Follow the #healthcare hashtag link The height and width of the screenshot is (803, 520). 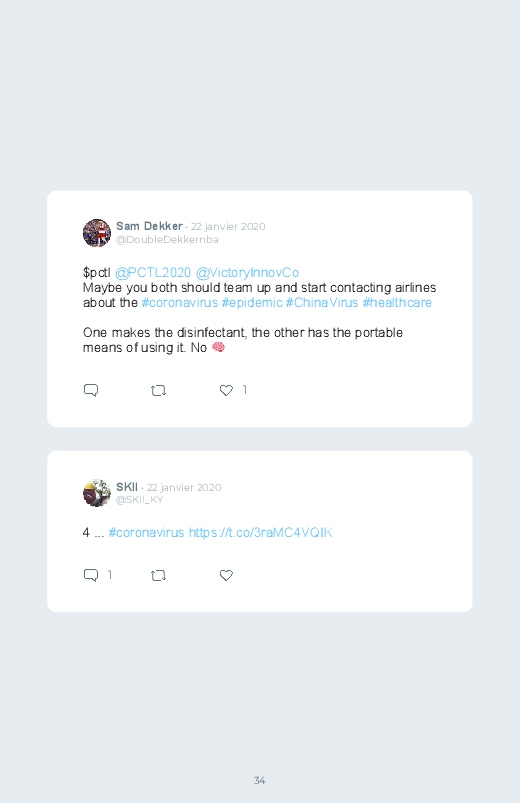[x=397, y=303]
